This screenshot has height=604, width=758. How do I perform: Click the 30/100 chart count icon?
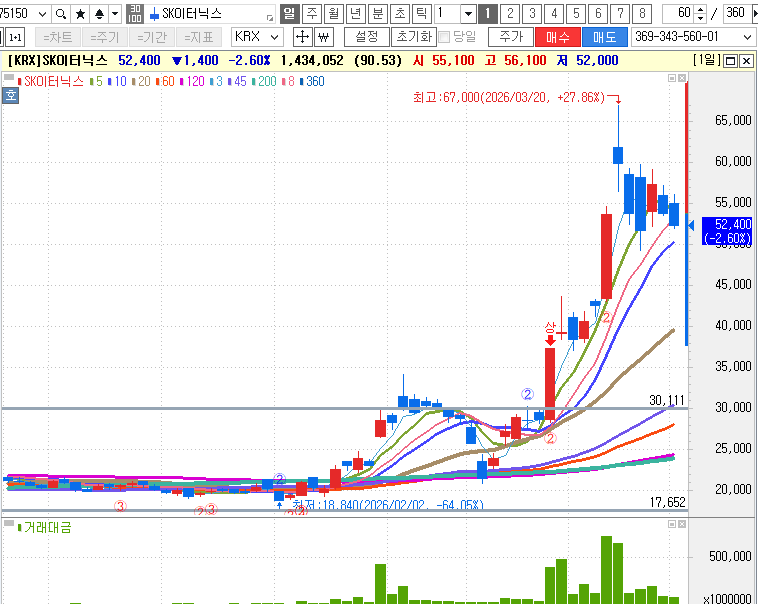coord(135,14)
